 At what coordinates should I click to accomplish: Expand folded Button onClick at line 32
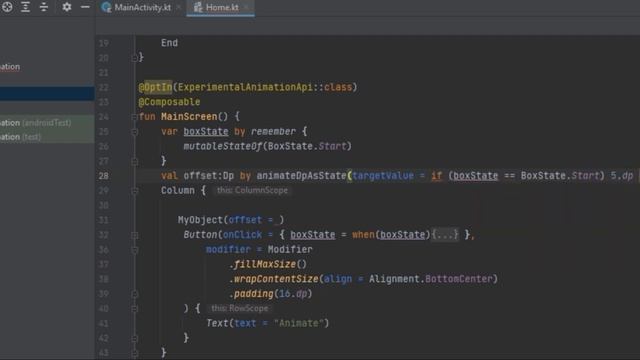135,235
